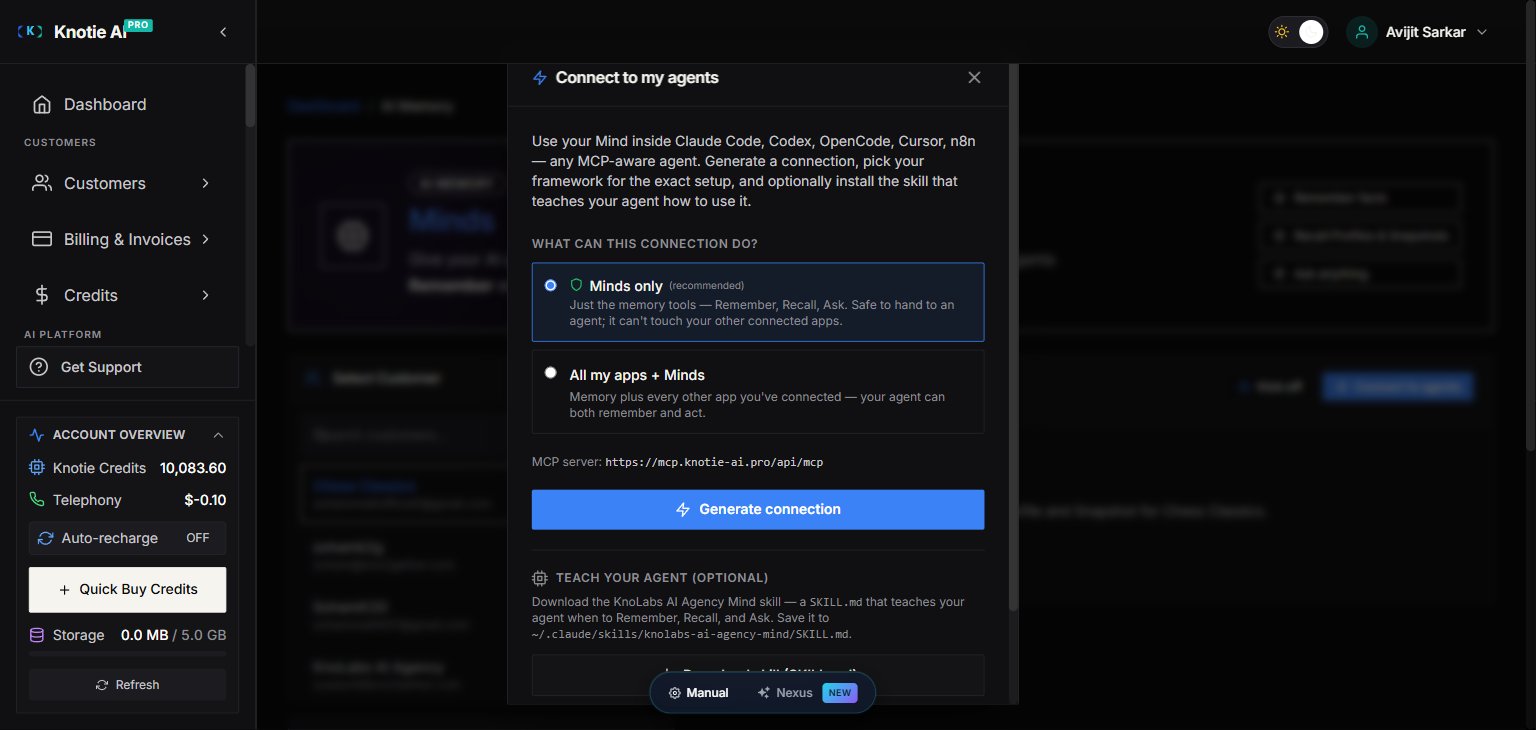The width and height of the screenshot is (1536, 730).
Task: Click the dialog vertical scrollbar
Action: (x=1013, y=336)
